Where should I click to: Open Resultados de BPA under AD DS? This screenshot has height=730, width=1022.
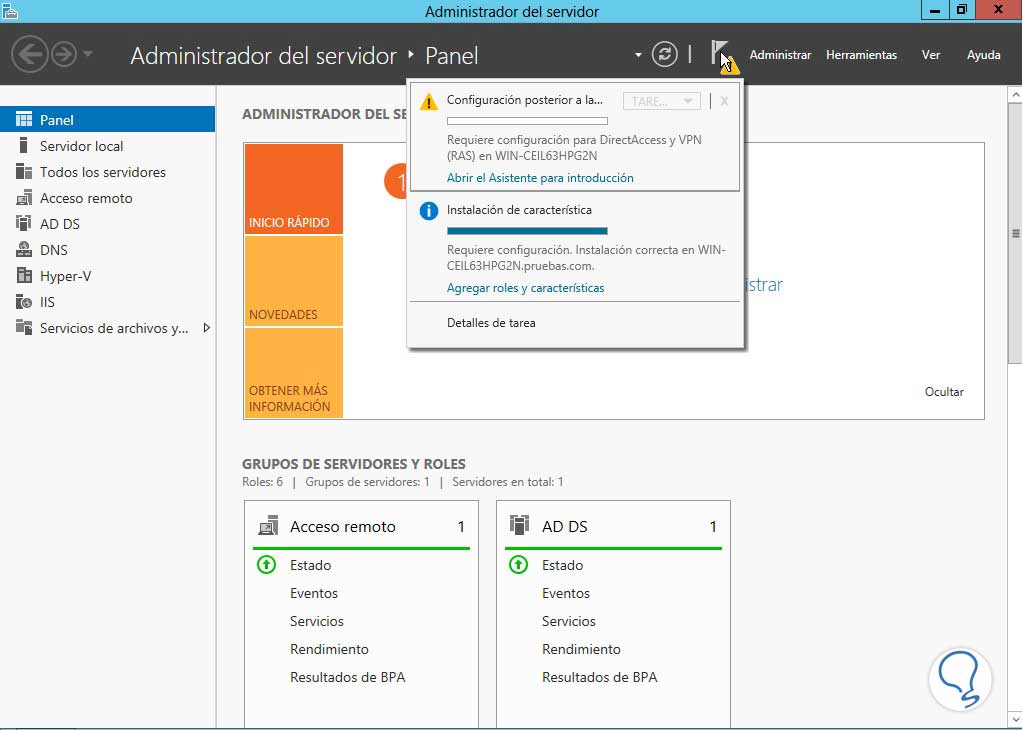pyautogui.click(x=599, y=677)
